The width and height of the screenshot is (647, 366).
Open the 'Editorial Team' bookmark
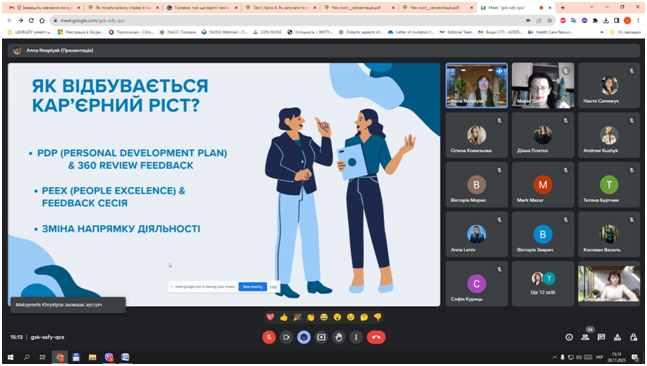coord(456,32)
